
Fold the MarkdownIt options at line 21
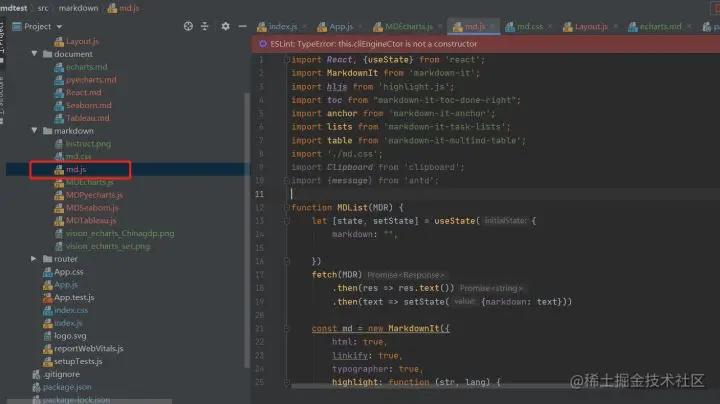pos(287,329)
